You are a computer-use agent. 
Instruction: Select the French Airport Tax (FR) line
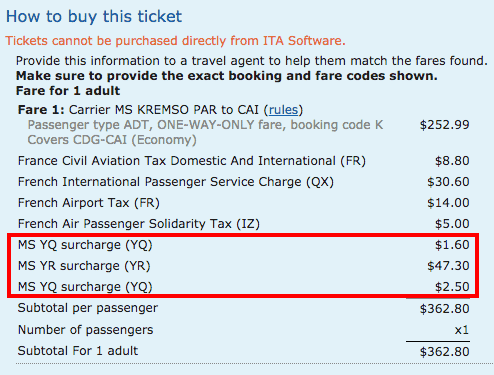click(243, 203)
